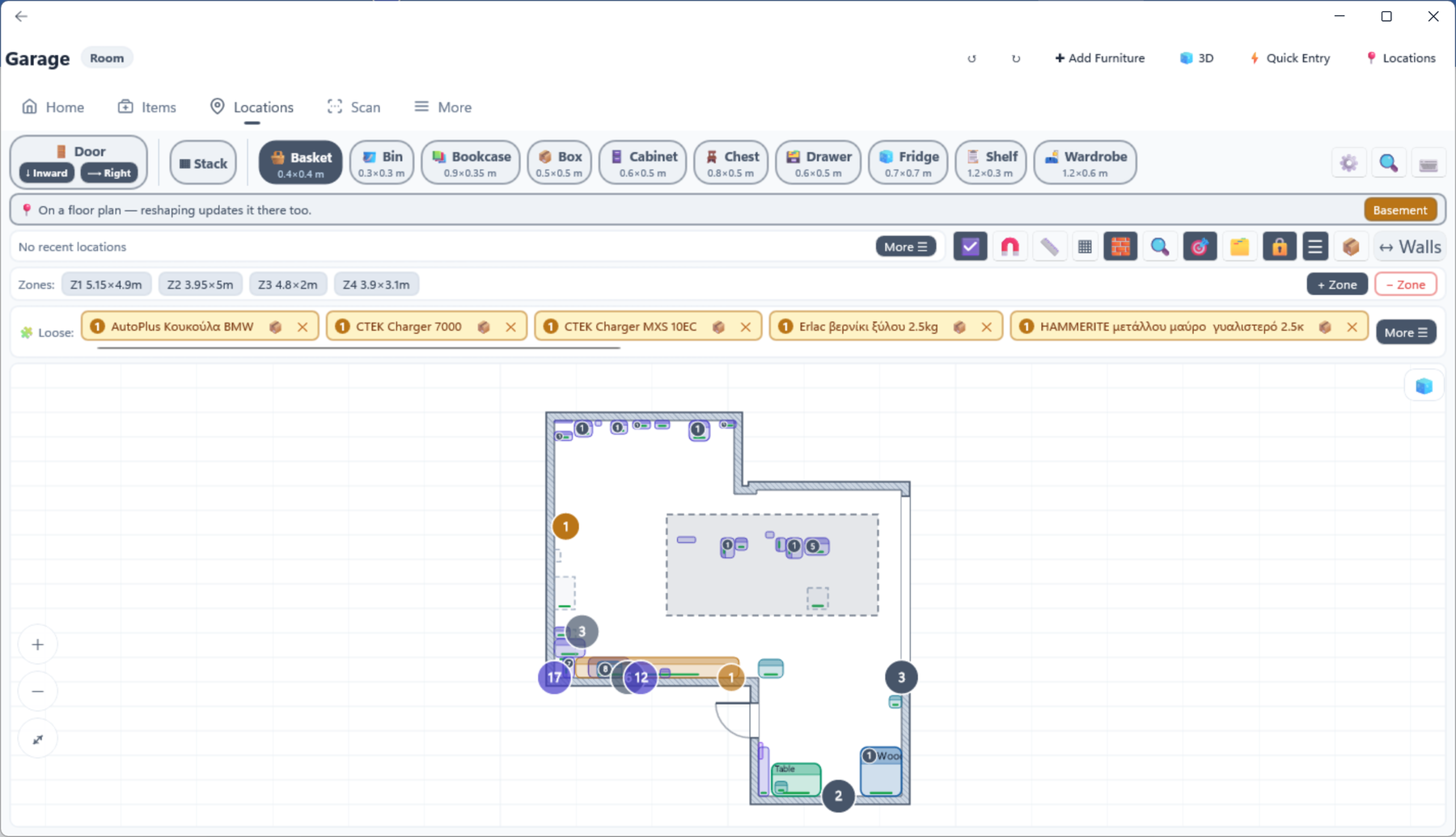The width and height of the screenshot is (1456, 837).
Task: Click the + Zone button
Action: tap(1337, 285)
